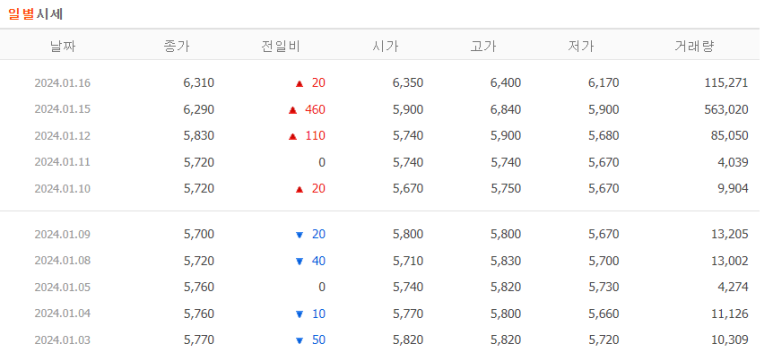Select the date 2024.01.10

tap(63, 188)
